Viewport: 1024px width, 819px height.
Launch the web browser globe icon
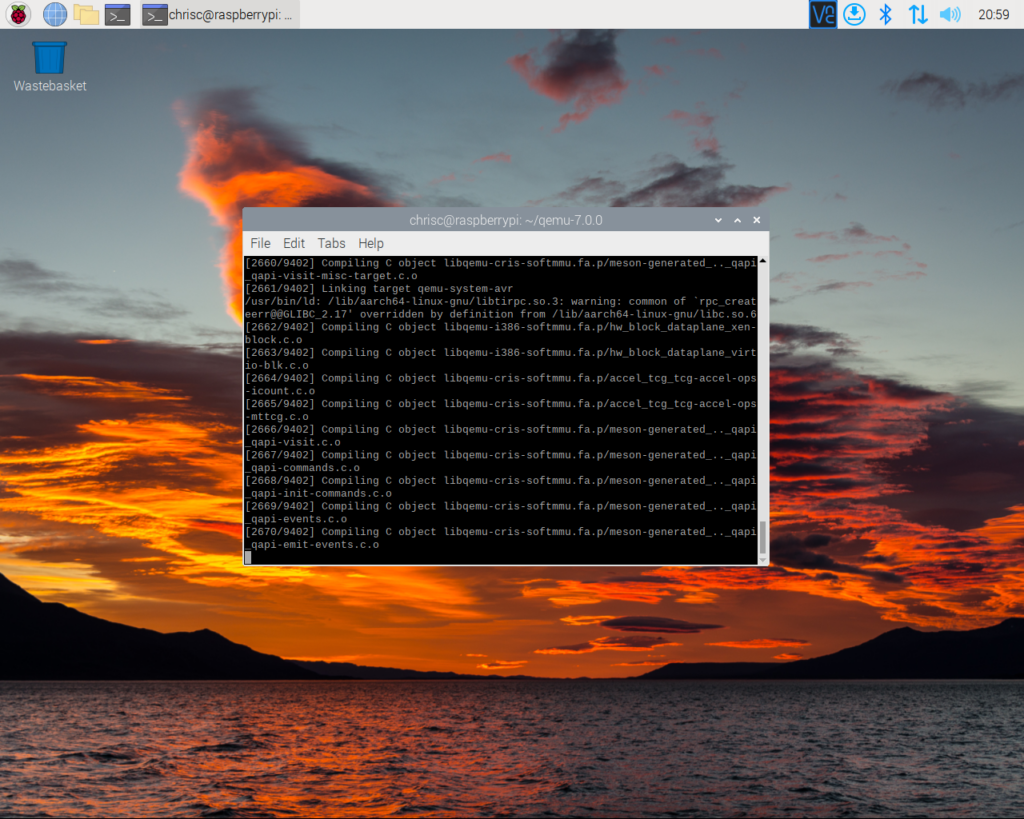tap(55, 14)
